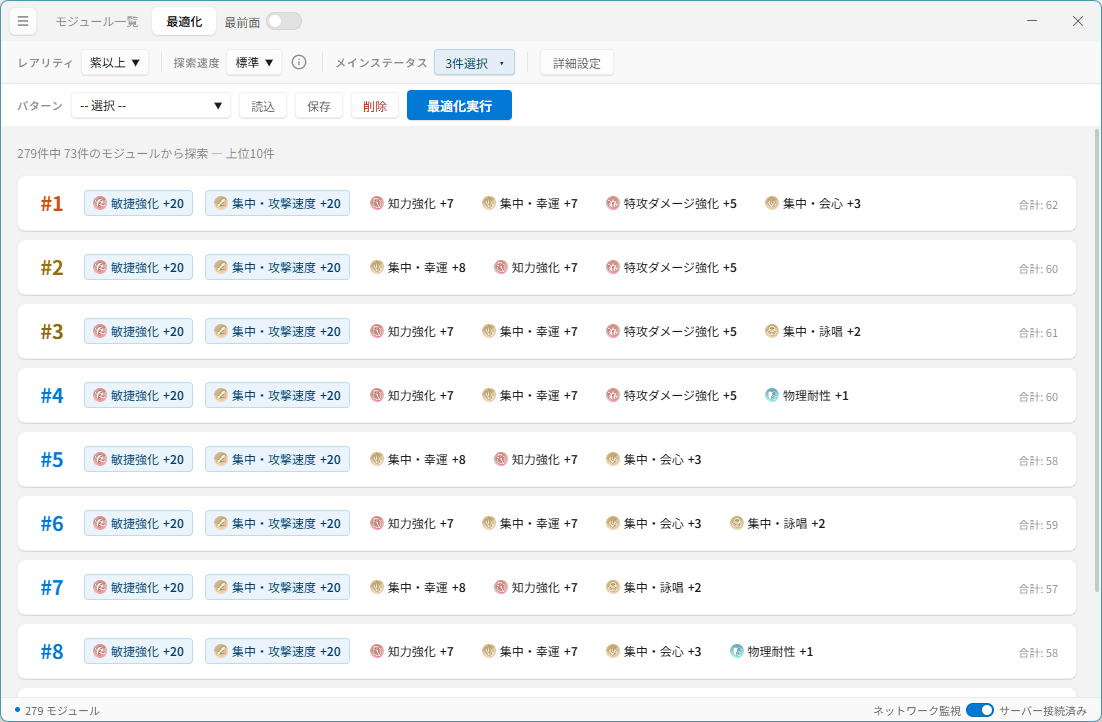Screen dimensions: 1102x722
Task: Click the 物理耐性 icon in result #4
Action: coord(772,396)
